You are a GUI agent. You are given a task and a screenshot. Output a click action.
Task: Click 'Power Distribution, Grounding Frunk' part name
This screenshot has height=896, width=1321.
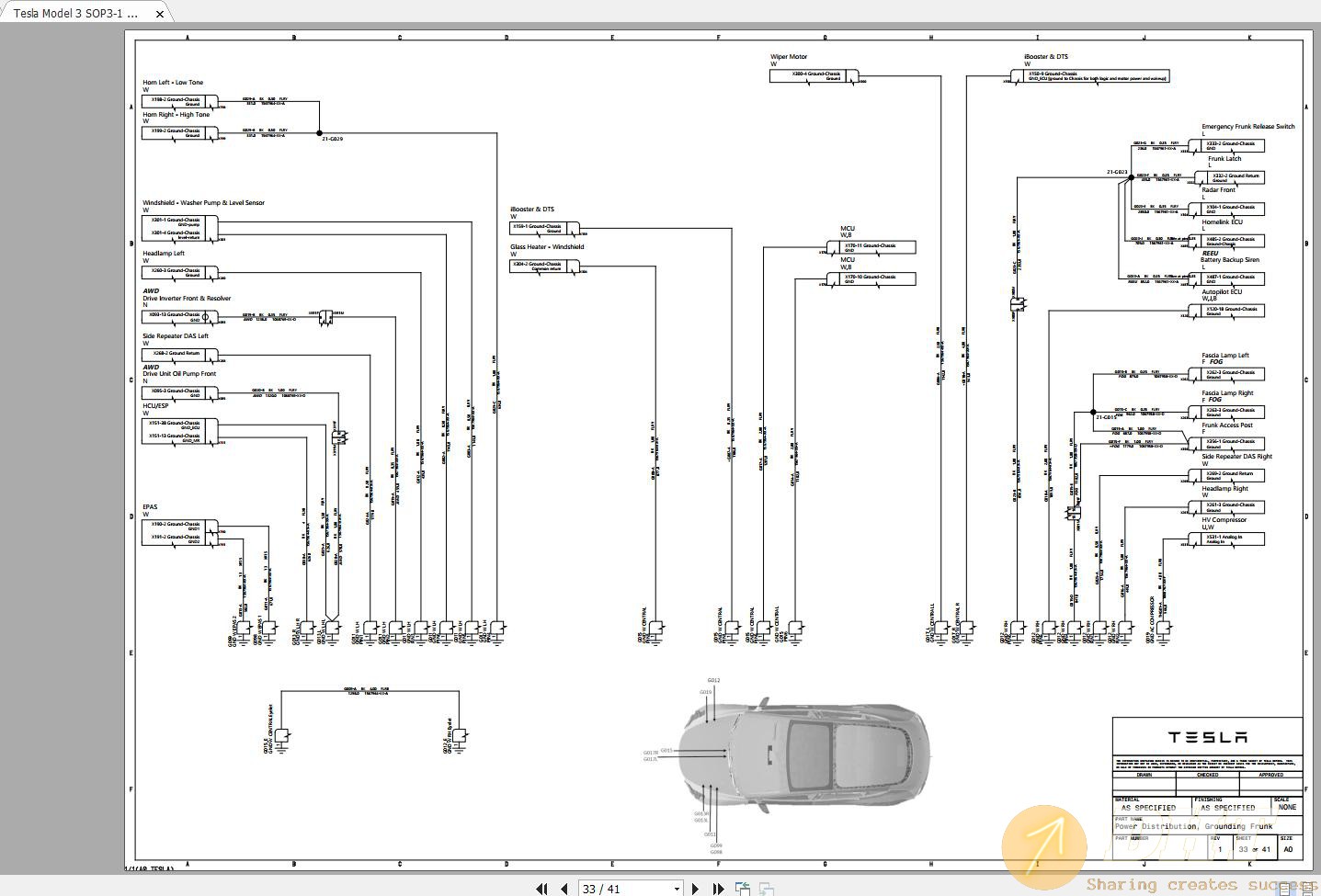(1193, 826)
